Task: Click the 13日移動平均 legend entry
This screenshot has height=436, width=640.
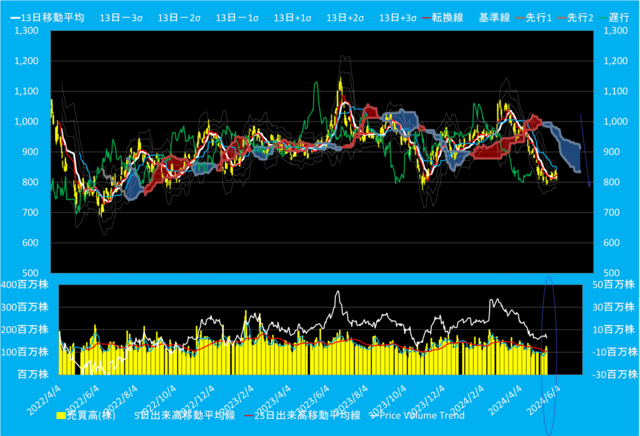Action: [48, 18]
